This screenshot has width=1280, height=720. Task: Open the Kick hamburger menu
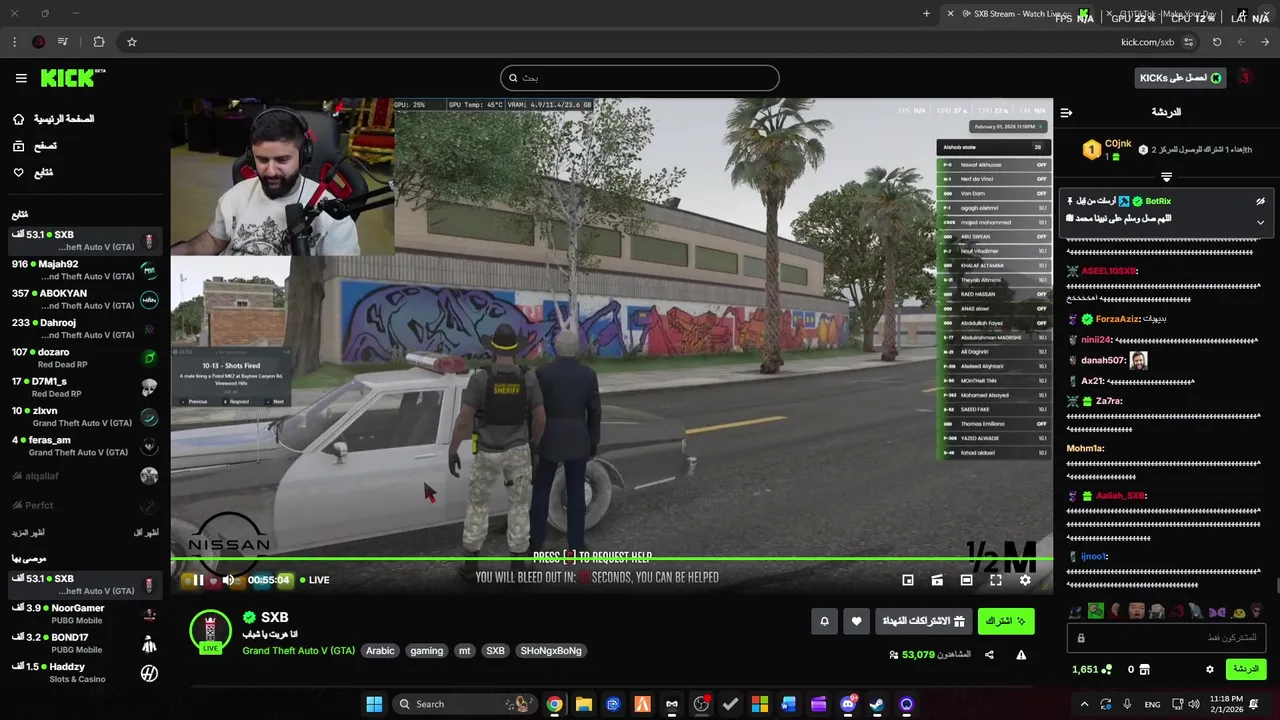point(21,78)
